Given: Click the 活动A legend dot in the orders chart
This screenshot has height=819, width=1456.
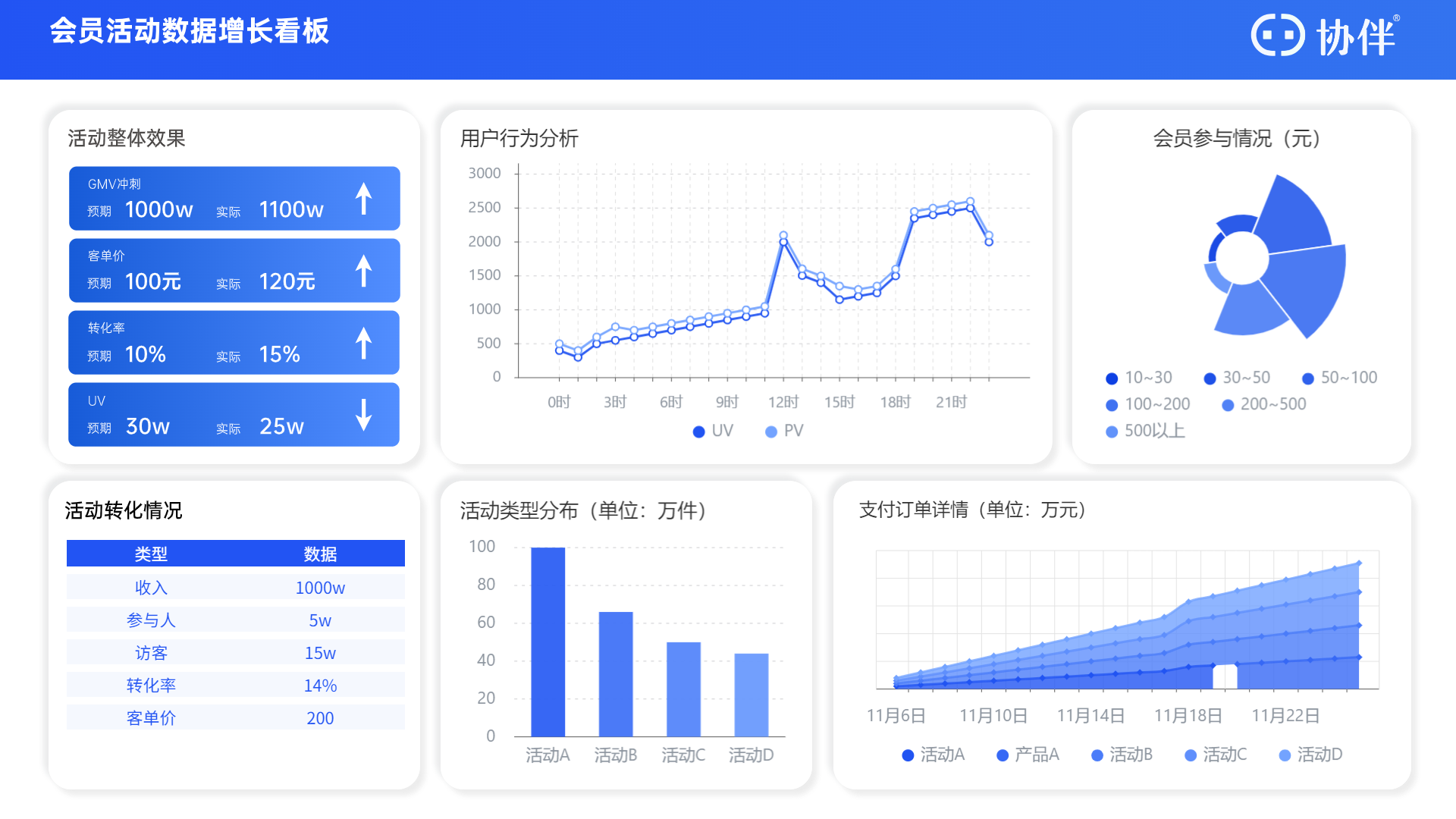Looking at the screenshot, I should 908,755.
